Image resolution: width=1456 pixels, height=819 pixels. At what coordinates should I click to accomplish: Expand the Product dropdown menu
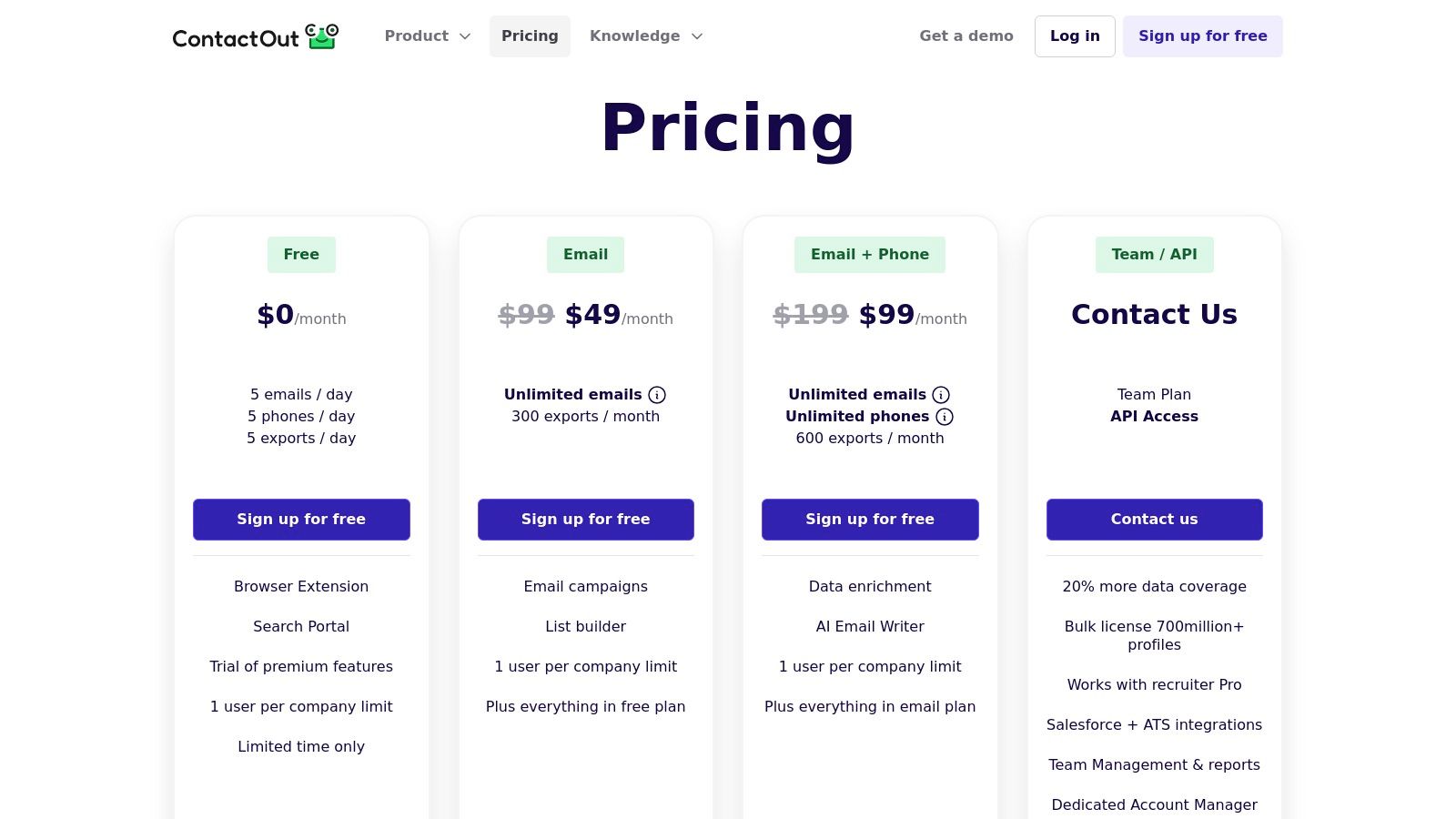click(427, 36)
